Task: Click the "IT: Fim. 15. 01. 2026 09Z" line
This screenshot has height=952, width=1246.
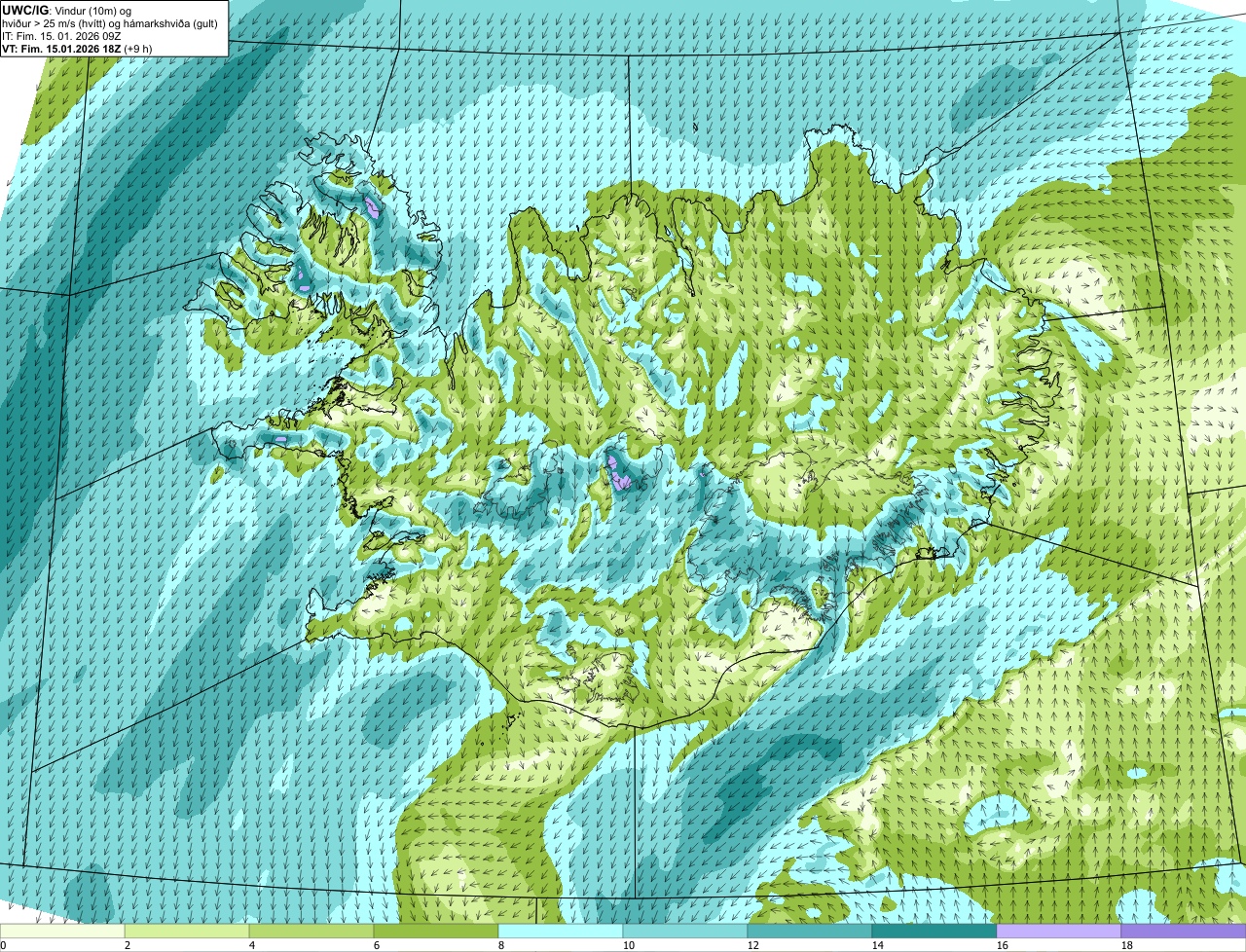Action: coord(61,36)
